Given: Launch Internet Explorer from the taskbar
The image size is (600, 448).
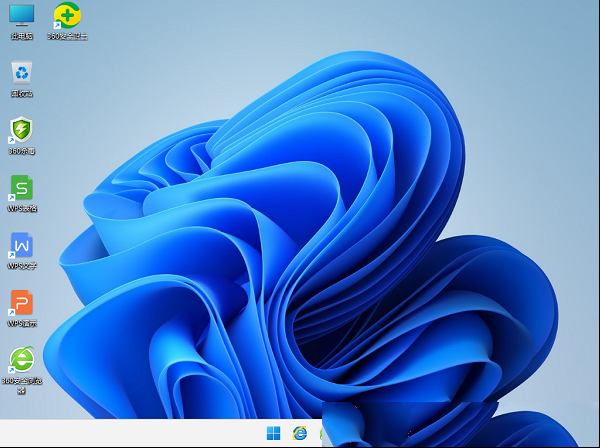Looking at the screenshot, I should tap(300, 433).
